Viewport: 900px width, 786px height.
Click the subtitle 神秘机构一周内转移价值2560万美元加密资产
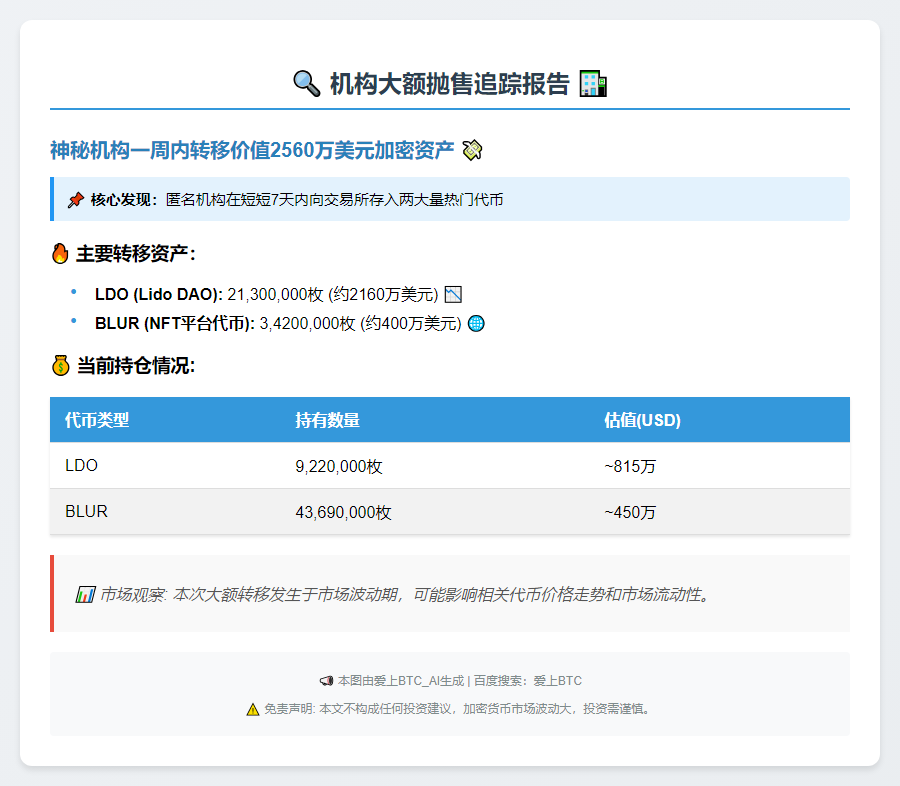click(x=252, y=150)
